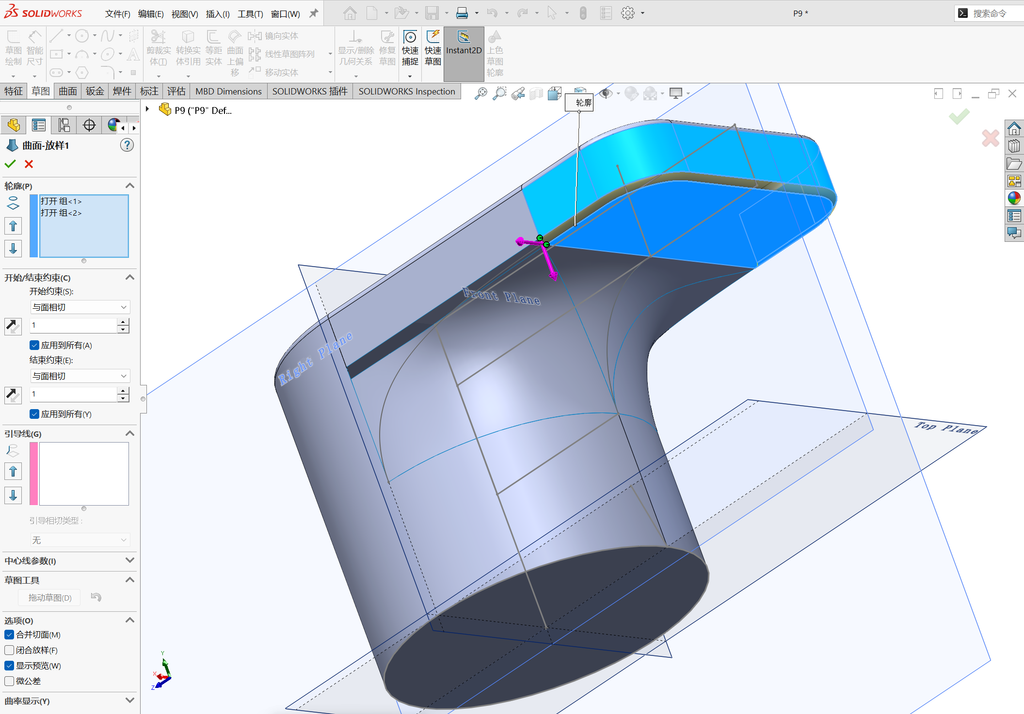Image resolution: width=1024 pixels, height=714 pixels.
Task: Collapse the 选项(O) section
Action: point(129,620)
